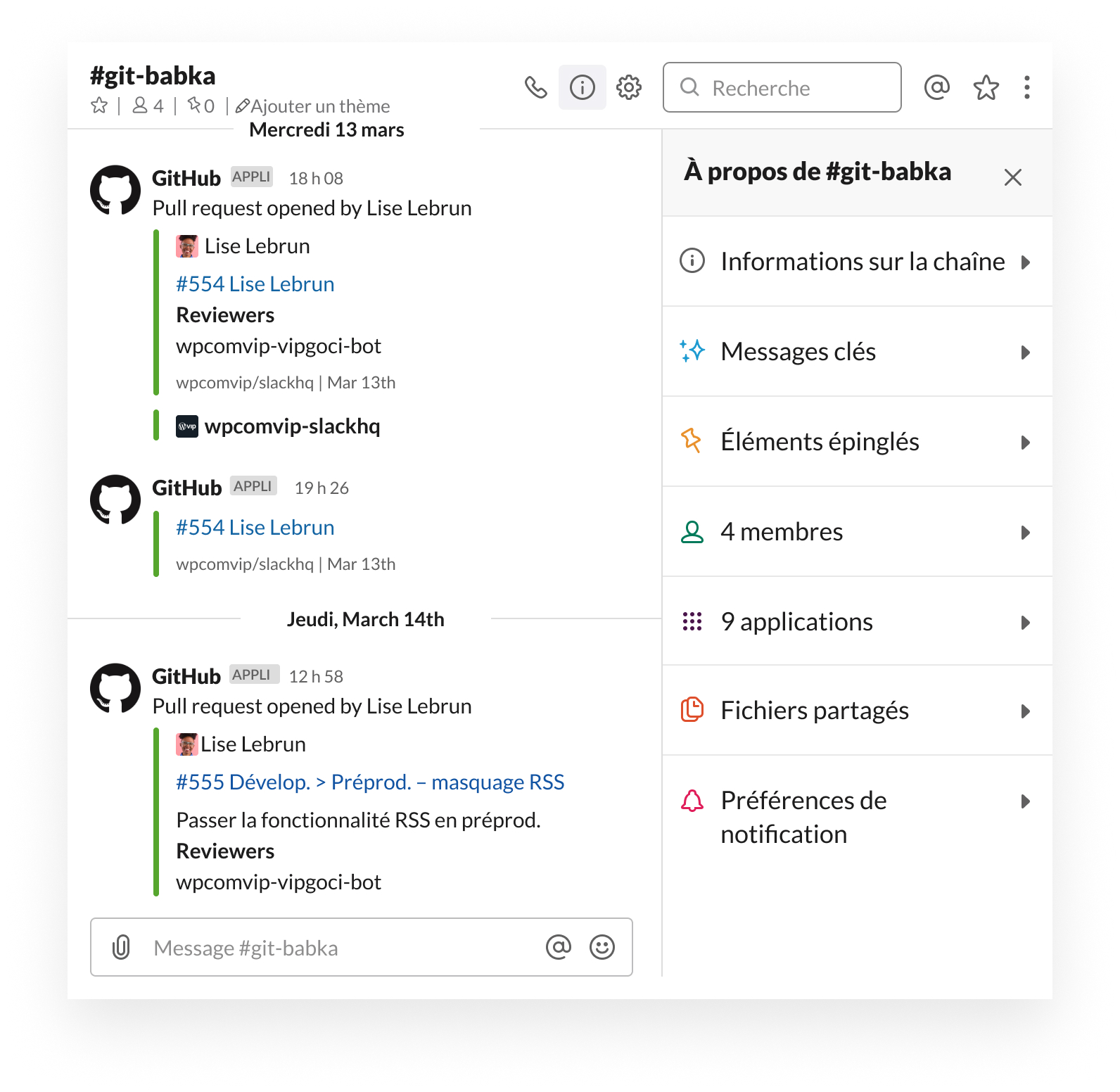Image resolution: width=1120 pixels, height=1092 pixels.
Task: Attach a file with the paperclip icon
Action: click(x=121, y=947)
